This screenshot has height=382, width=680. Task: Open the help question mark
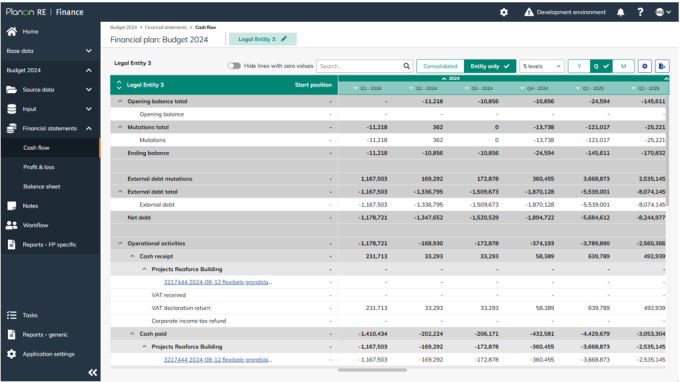640,12
